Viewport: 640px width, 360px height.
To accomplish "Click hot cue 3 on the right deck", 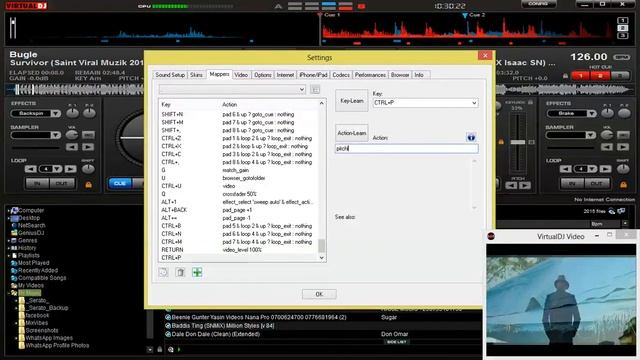I will click(620, 76).
